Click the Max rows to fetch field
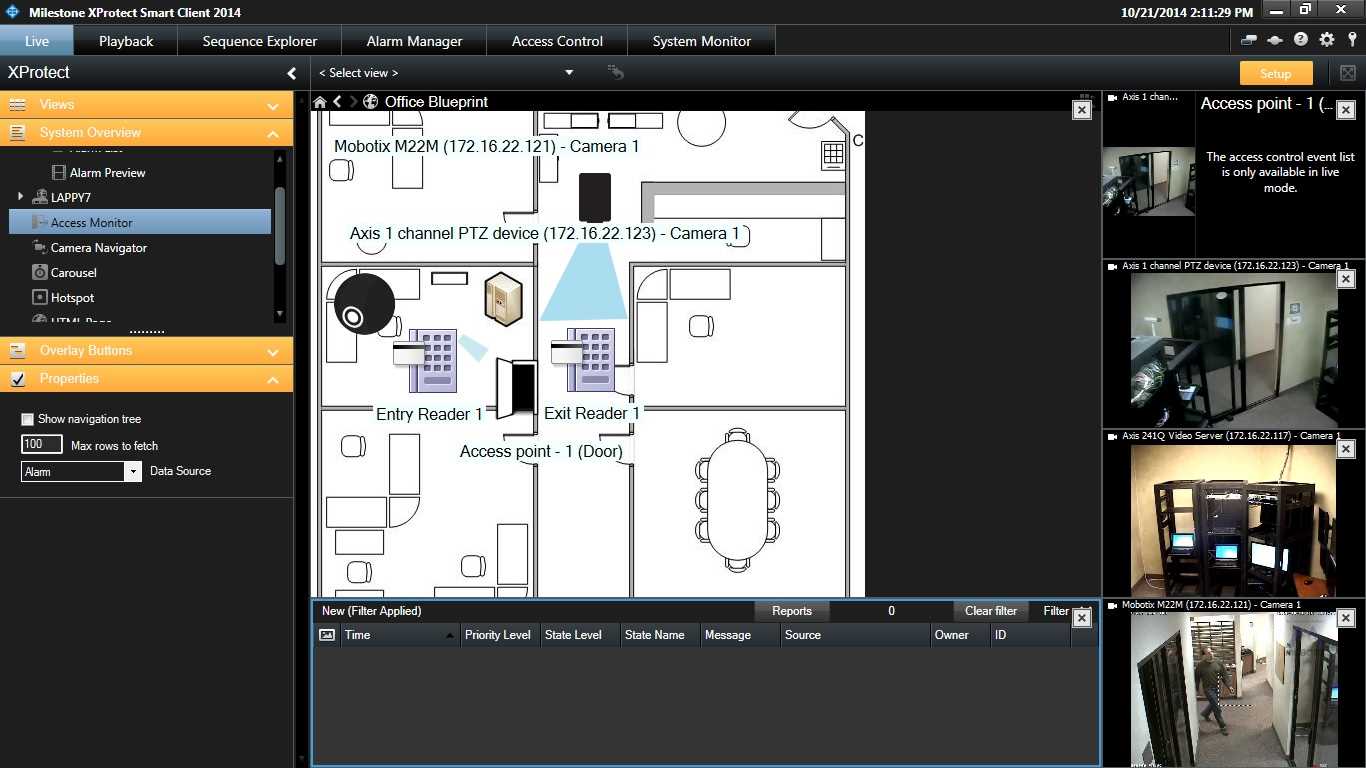The width and height of the screenshot is (1366, 768). (x=41, y=445)
